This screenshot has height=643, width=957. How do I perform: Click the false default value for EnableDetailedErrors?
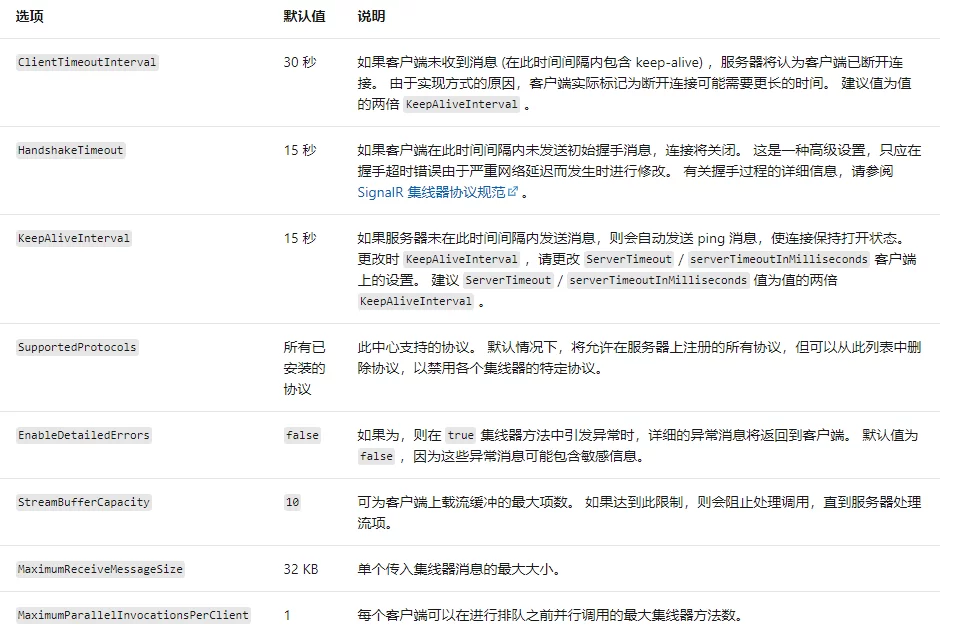coord(302,435)
